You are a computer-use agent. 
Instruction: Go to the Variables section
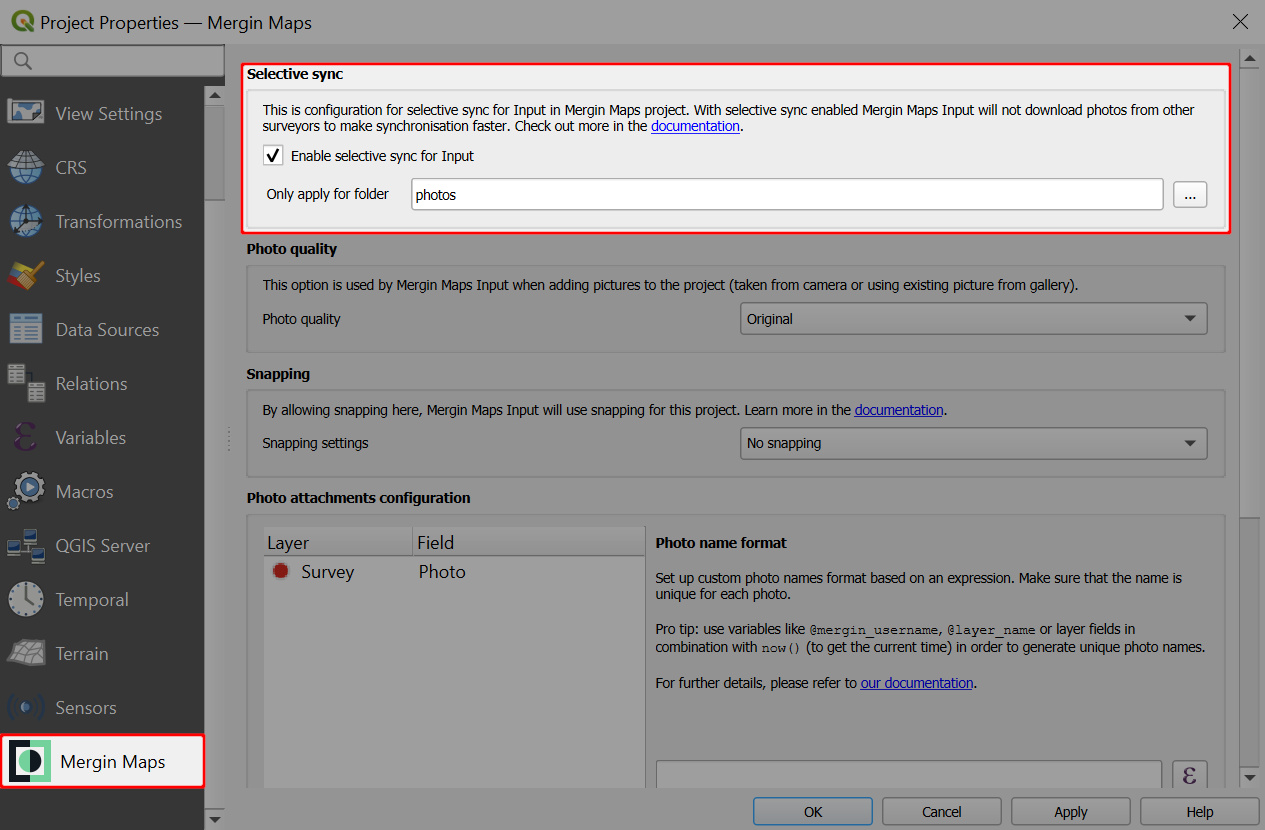pos(90,438)
